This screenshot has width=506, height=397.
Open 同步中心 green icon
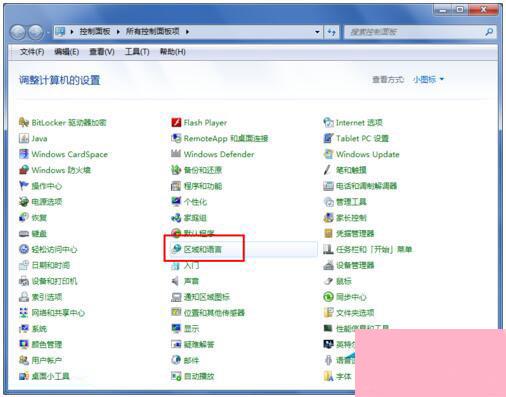coord(328,297)
